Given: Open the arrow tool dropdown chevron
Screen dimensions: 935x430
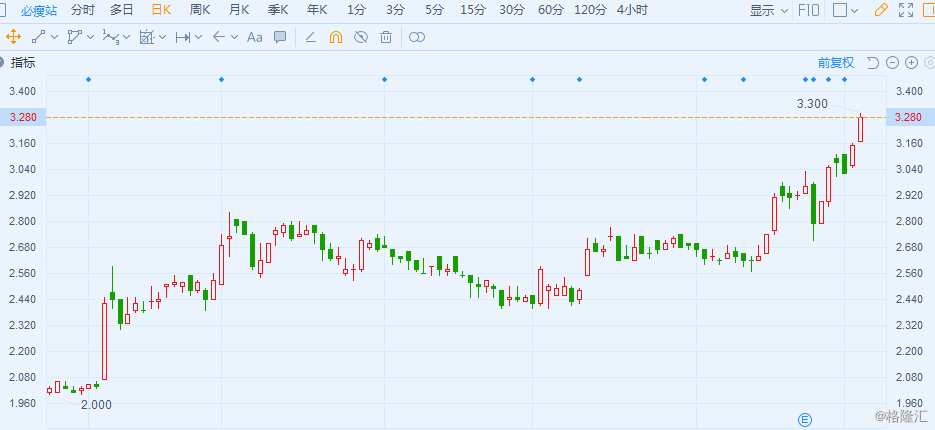Looking at the screenshot, I should (234, 38).
